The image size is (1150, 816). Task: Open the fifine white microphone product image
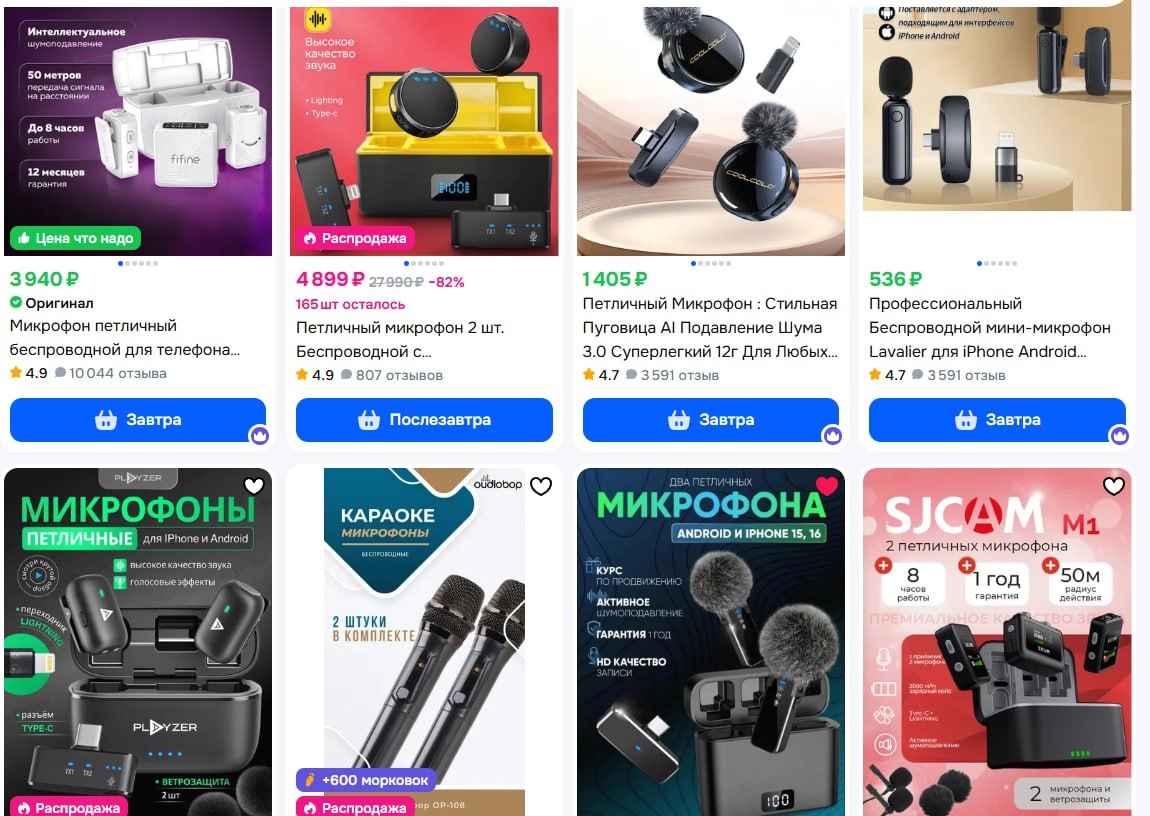pos(138,131)
